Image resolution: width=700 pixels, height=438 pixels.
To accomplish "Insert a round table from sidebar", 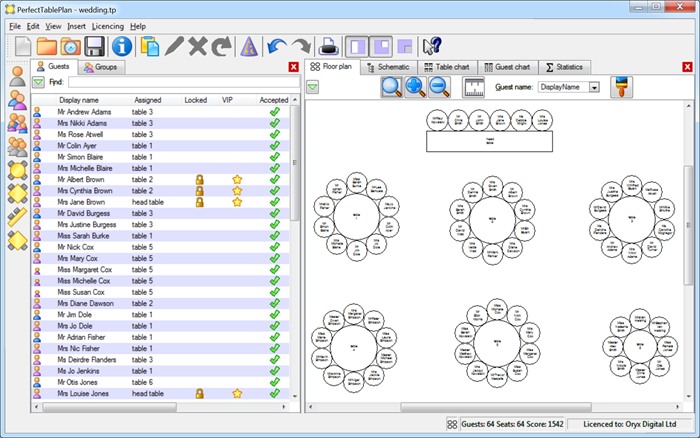I will coord(16,169).
